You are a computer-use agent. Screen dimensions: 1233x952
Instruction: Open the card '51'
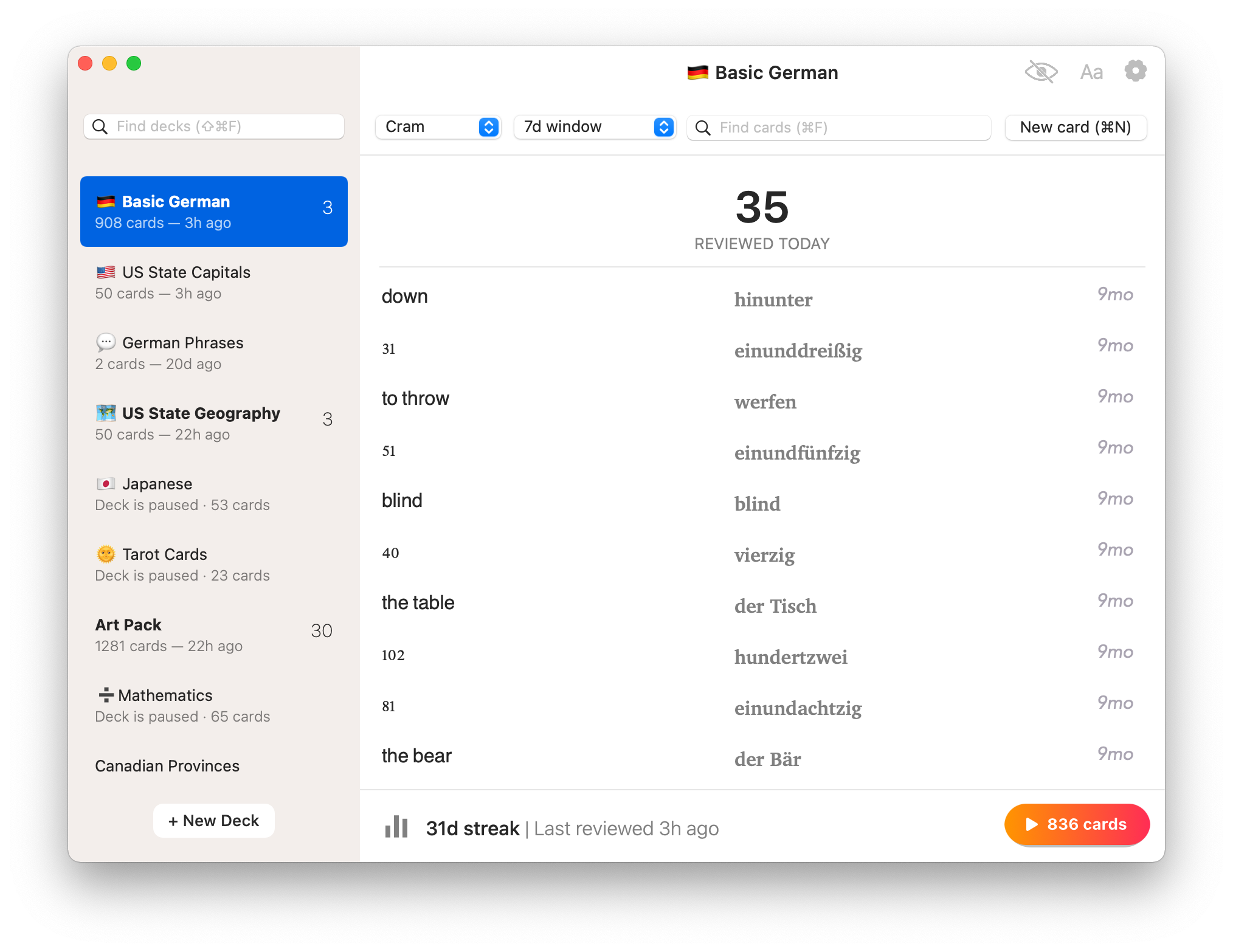click(x=389, y=451)
